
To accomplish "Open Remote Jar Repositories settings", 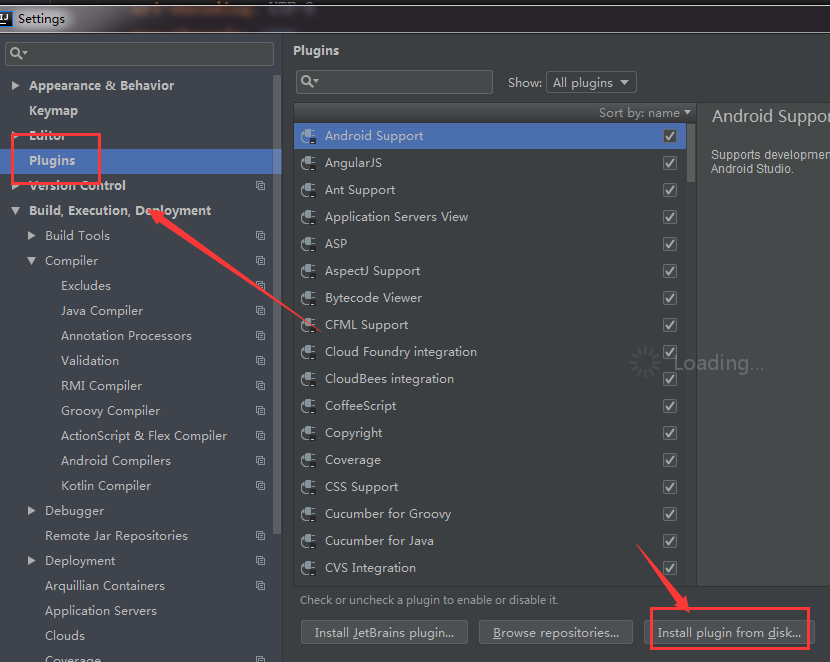I will point(116,536).
